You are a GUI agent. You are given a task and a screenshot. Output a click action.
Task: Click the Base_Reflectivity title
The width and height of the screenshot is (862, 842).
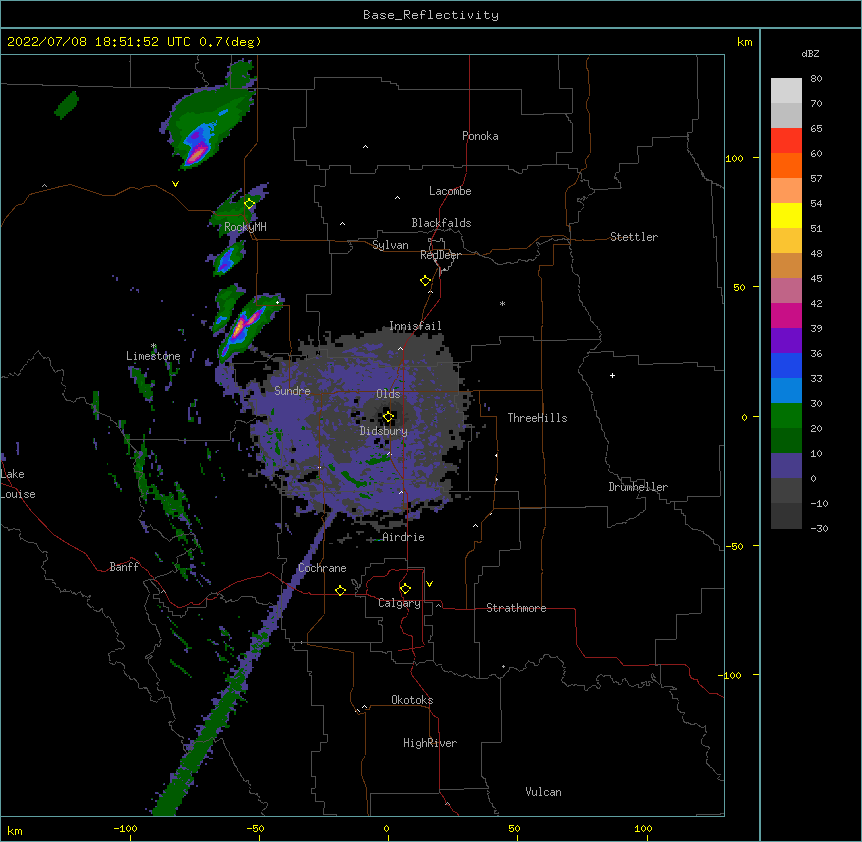coord(431,15)
